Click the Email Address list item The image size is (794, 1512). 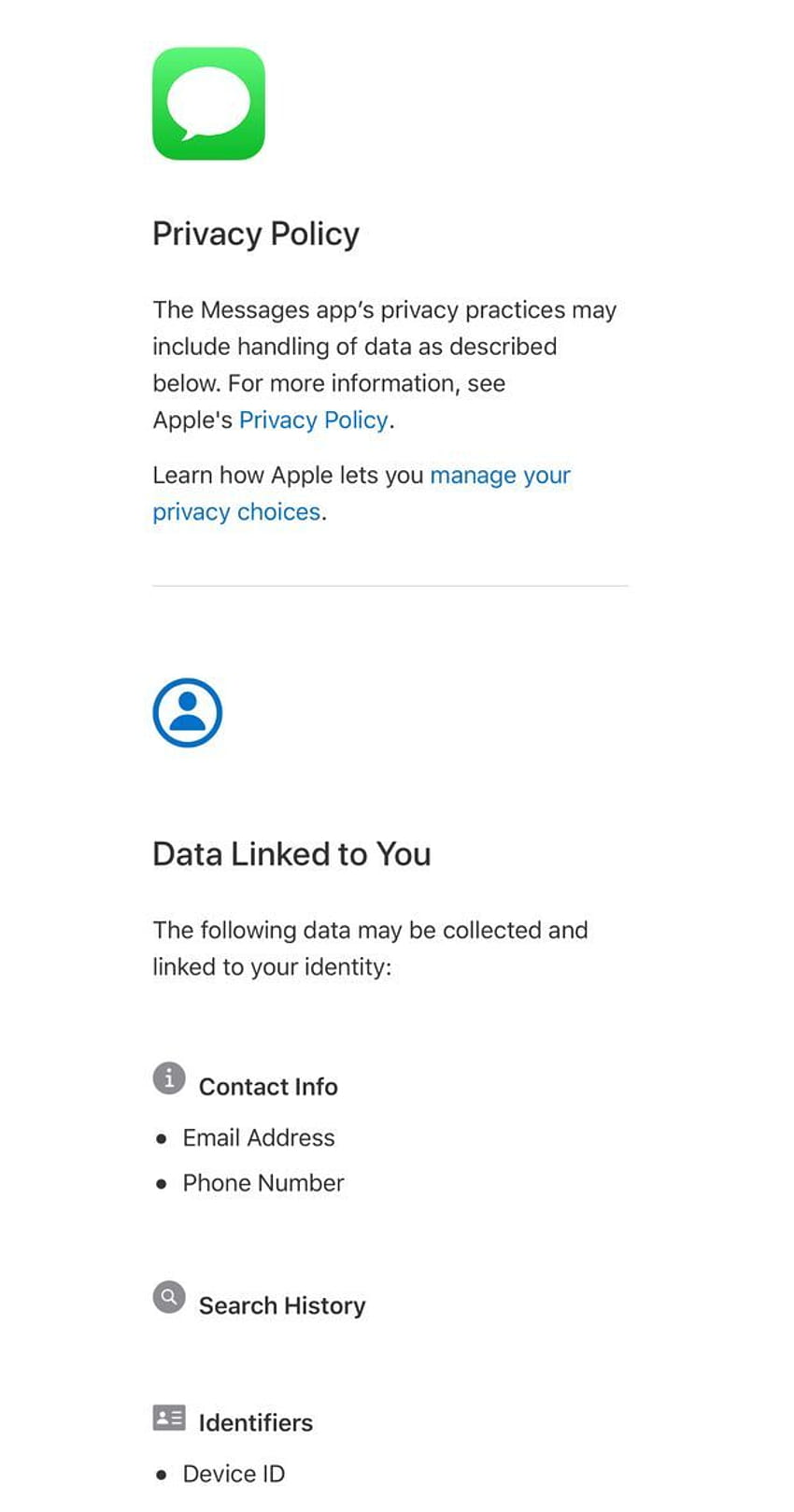pos(259,1137)
